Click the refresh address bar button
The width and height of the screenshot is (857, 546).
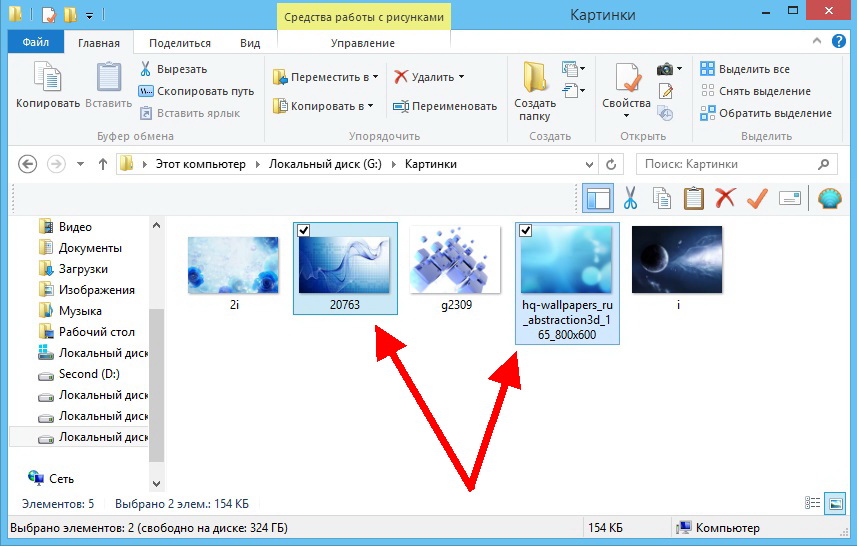pyautogui.click(x=611, y=164)
